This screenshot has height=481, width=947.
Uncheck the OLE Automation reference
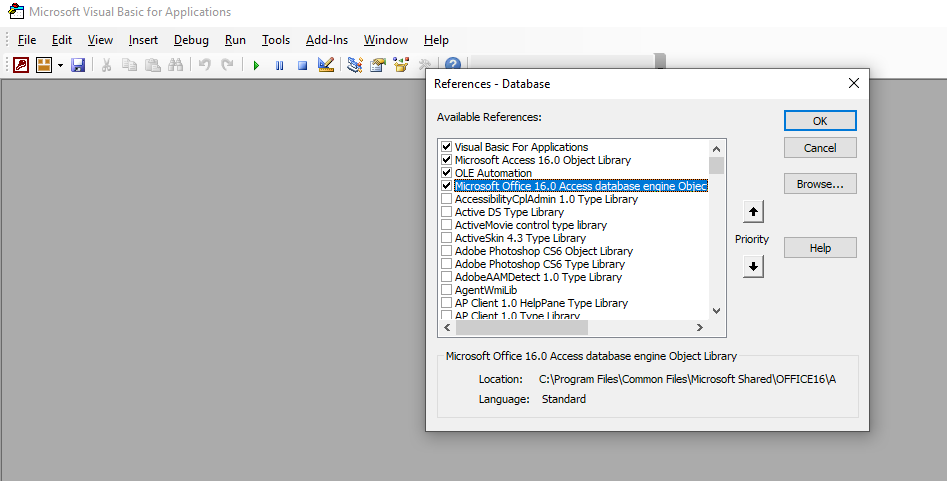(x=446, y=173)
